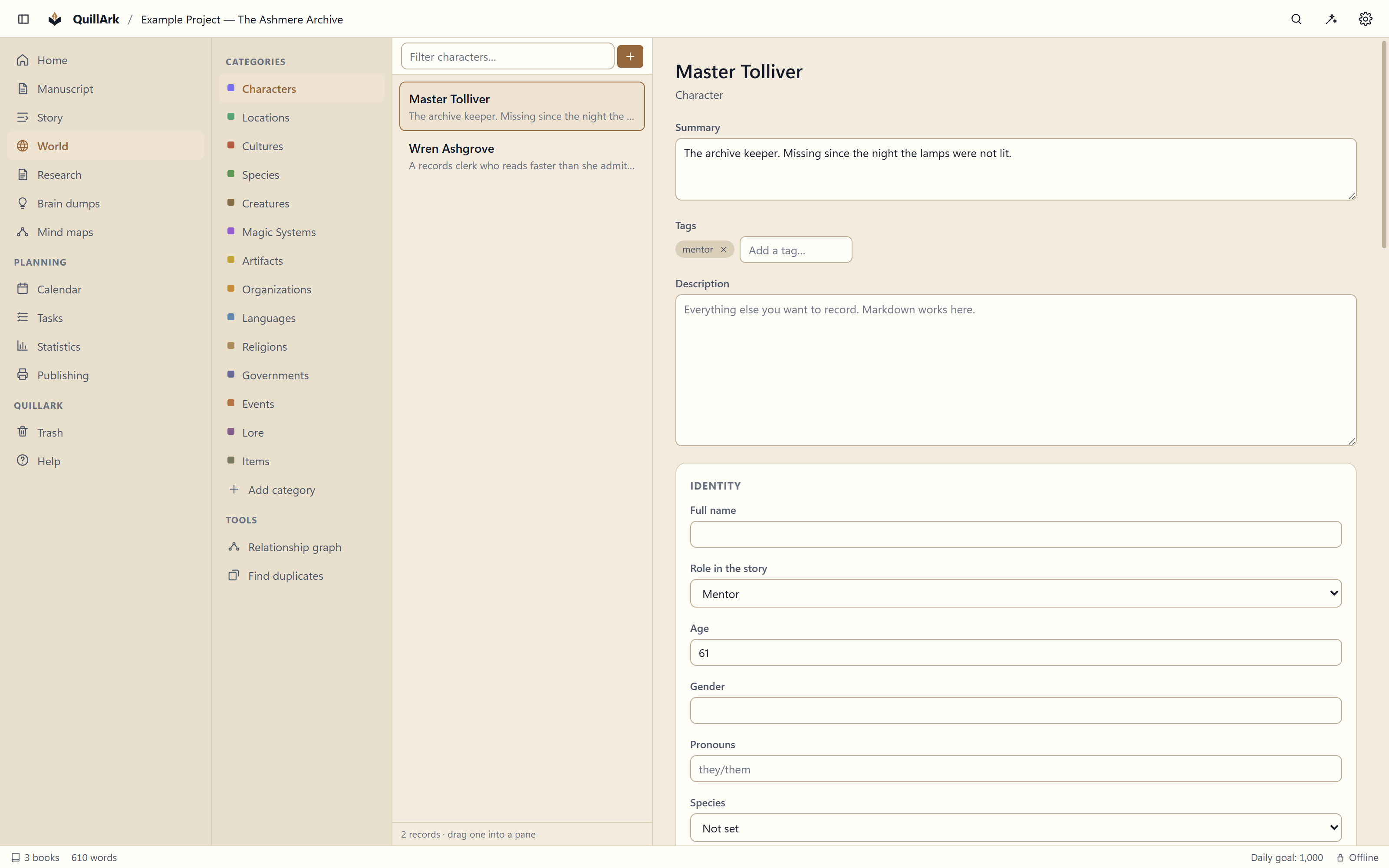1389x868 pixels.
Task: Select the Locations category
Action: 301,117
